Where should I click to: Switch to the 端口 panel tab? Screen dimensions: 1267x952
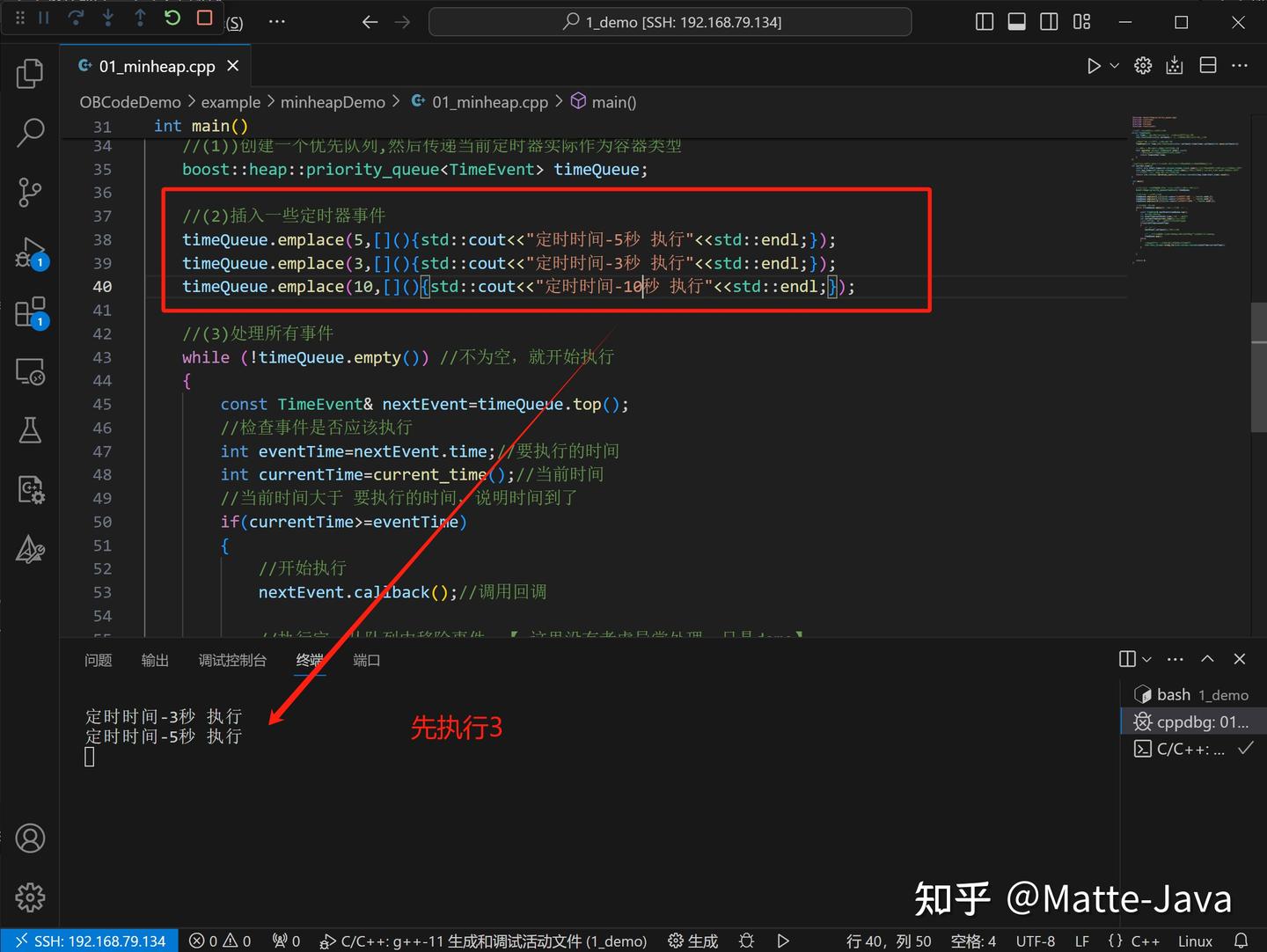click(x=366, y=660)
